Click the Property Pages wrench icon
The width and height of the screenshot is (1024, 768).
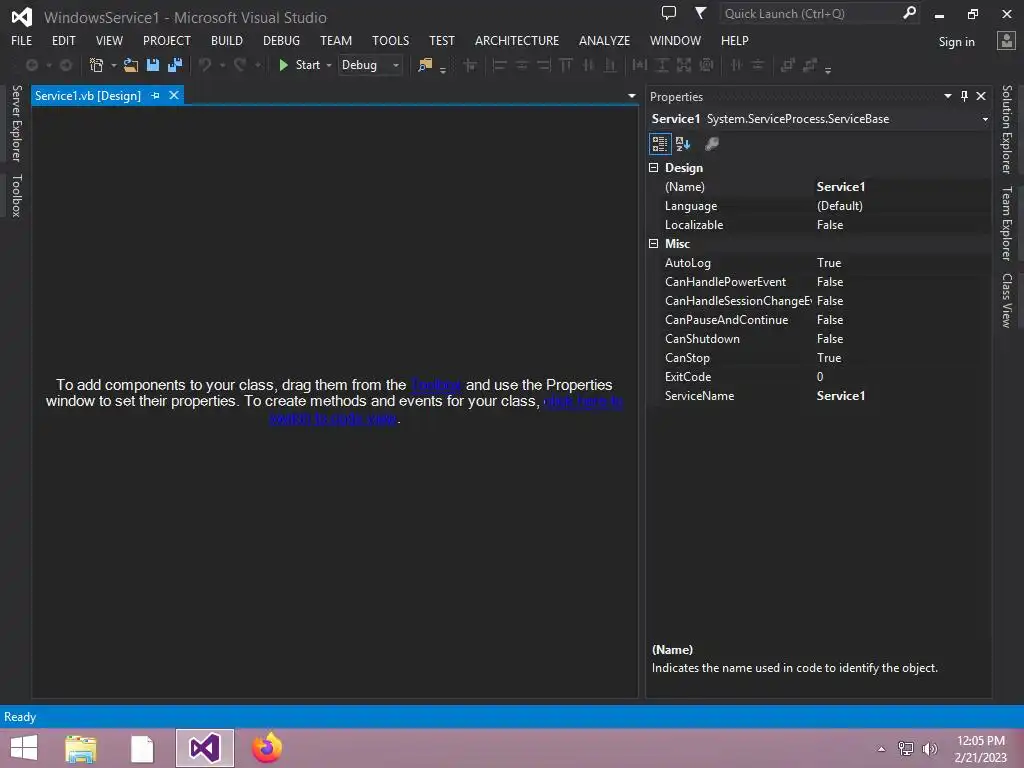[712, 144]
